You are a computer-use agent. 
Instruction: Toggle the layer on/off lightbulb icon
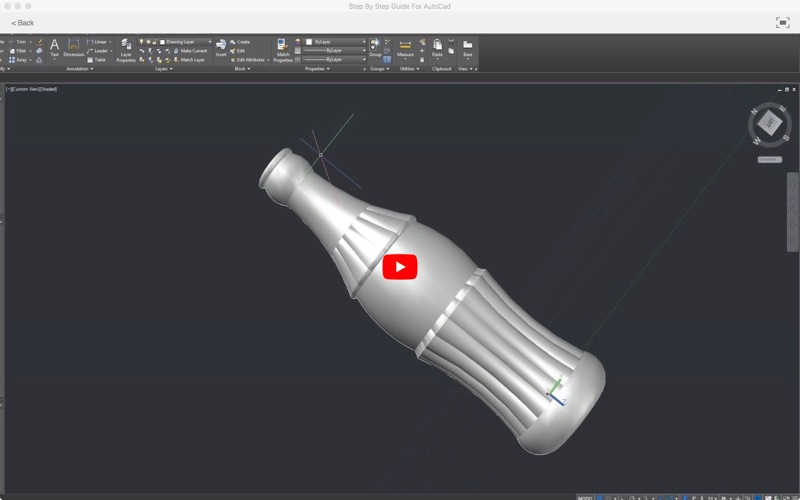tap(142, 42)
